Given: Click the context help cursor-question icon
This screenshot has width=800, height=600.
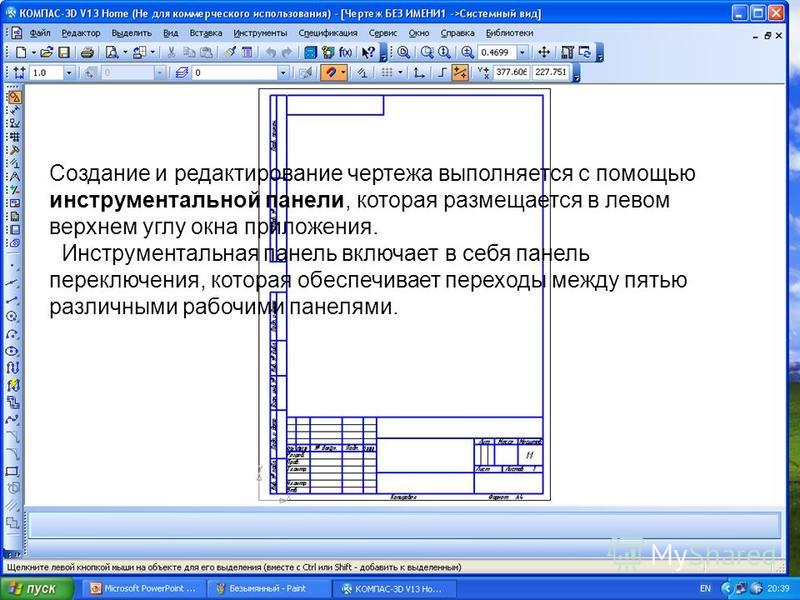Looking at the screenshot, I should pyautogui.click(x=368, y=52).
